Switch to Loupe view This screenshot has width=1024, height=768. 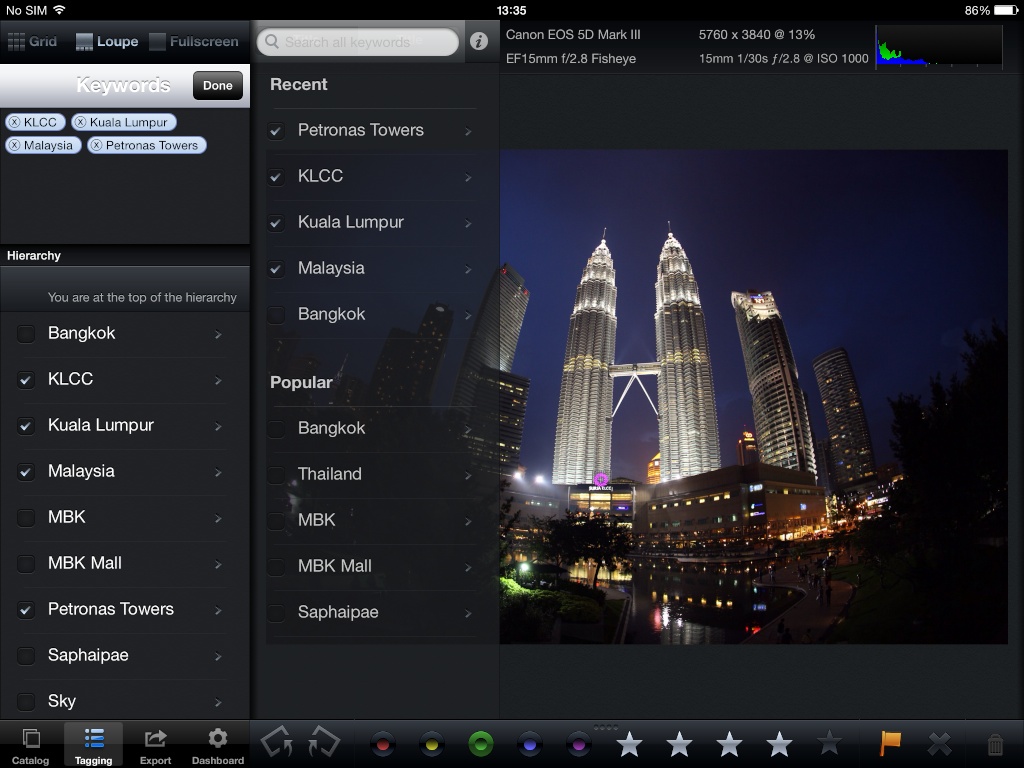tap(107, 41)
